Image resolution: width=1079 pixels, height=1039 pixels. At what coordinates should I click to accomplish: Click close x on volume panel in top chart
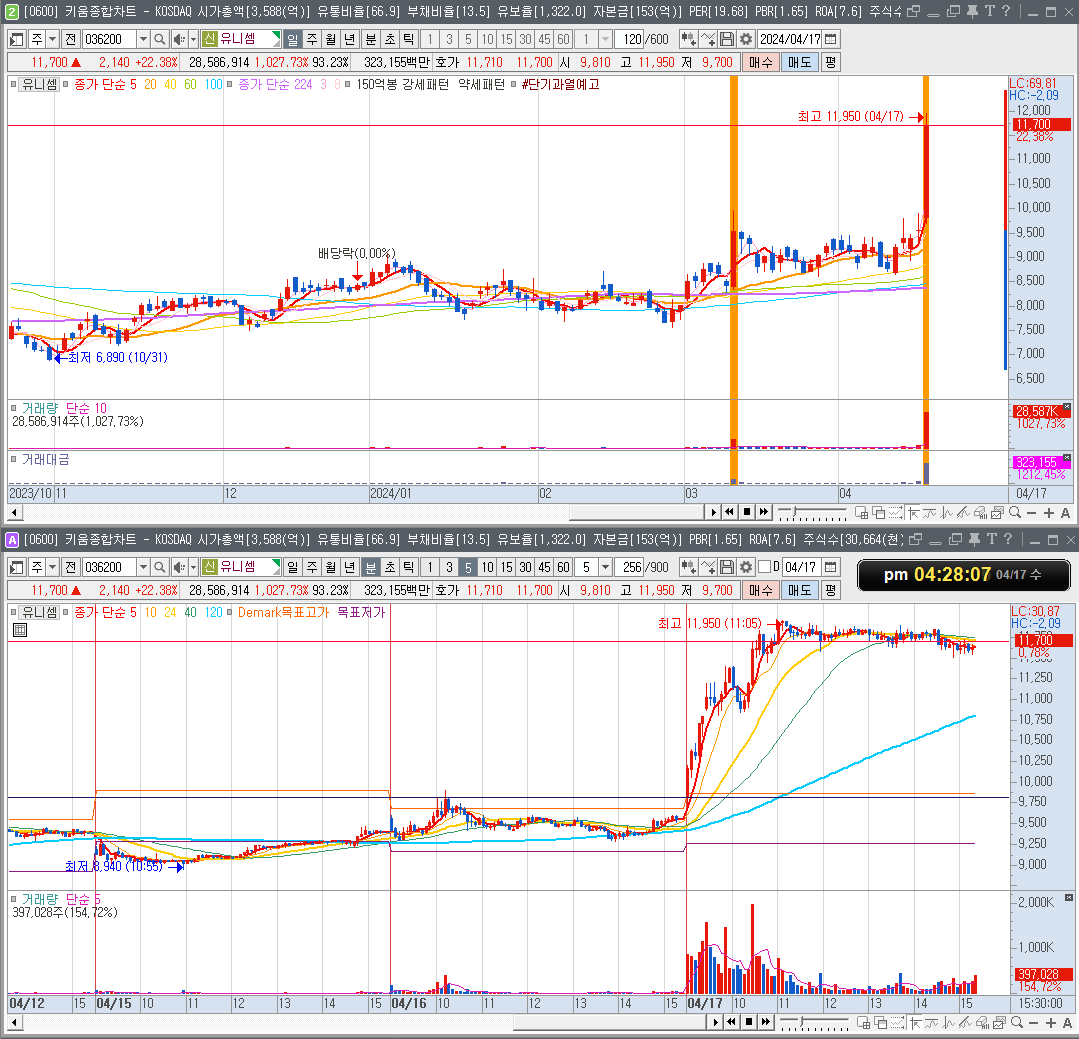coord(1067,407)
